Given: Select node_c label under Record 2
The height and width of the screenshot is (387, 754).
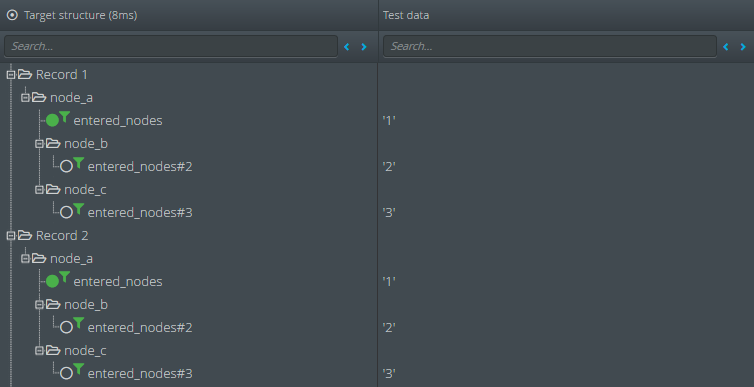Looking at the screenshot, I should [x=85, y=351].
